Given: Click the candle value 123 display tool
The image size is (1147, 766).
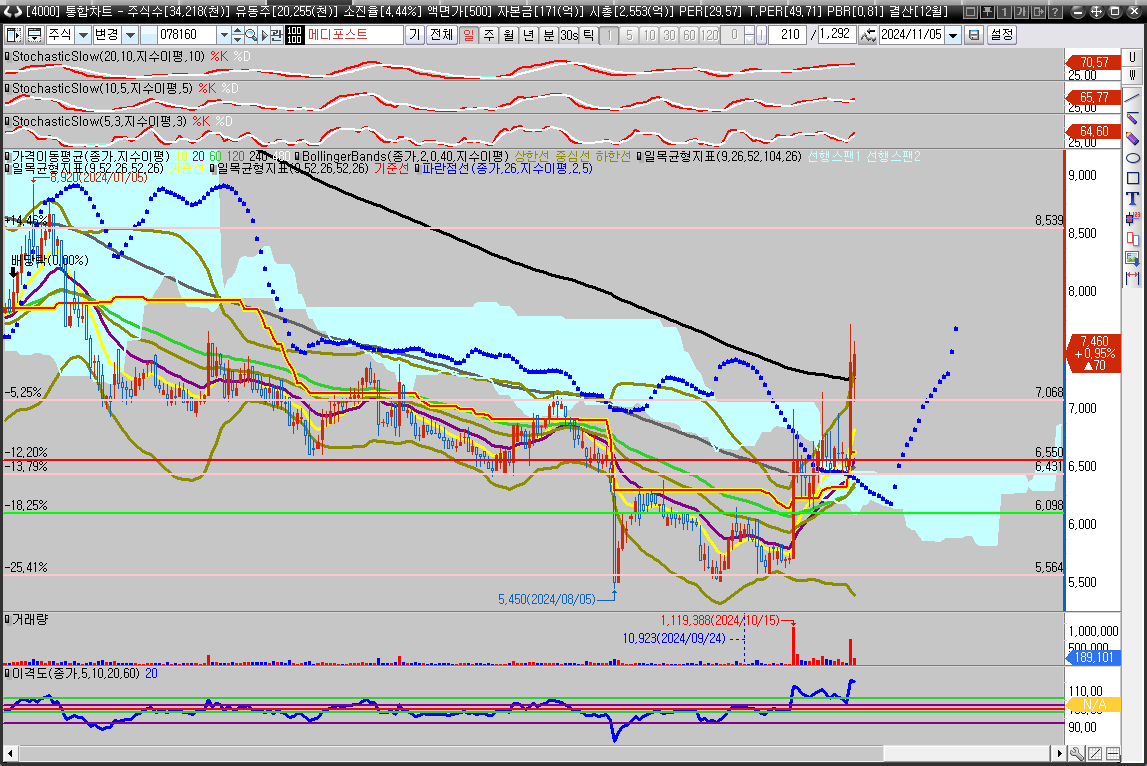Looking at the screenshot, I should [x=1132, y=218].
